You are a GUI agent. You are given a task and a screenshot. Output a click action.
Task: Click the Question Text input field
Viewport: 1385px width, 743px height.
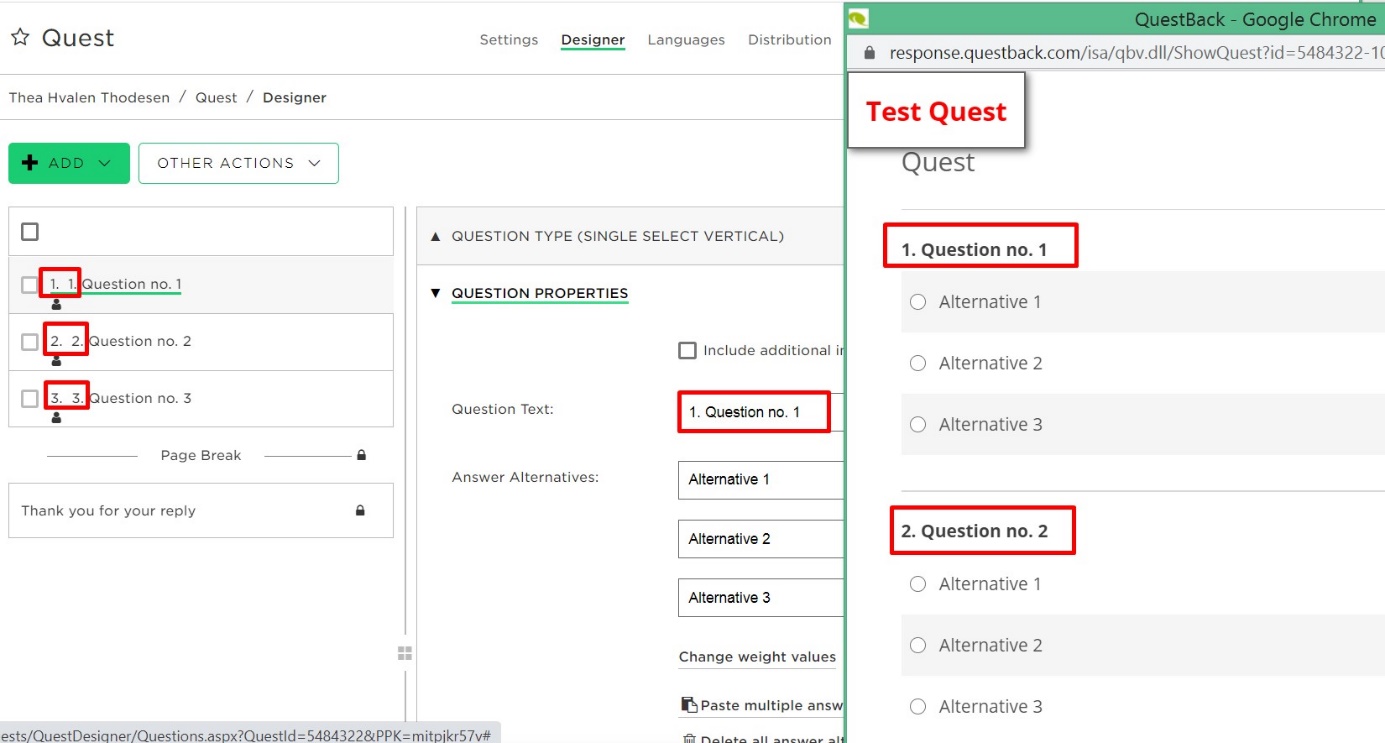[761, 412]
